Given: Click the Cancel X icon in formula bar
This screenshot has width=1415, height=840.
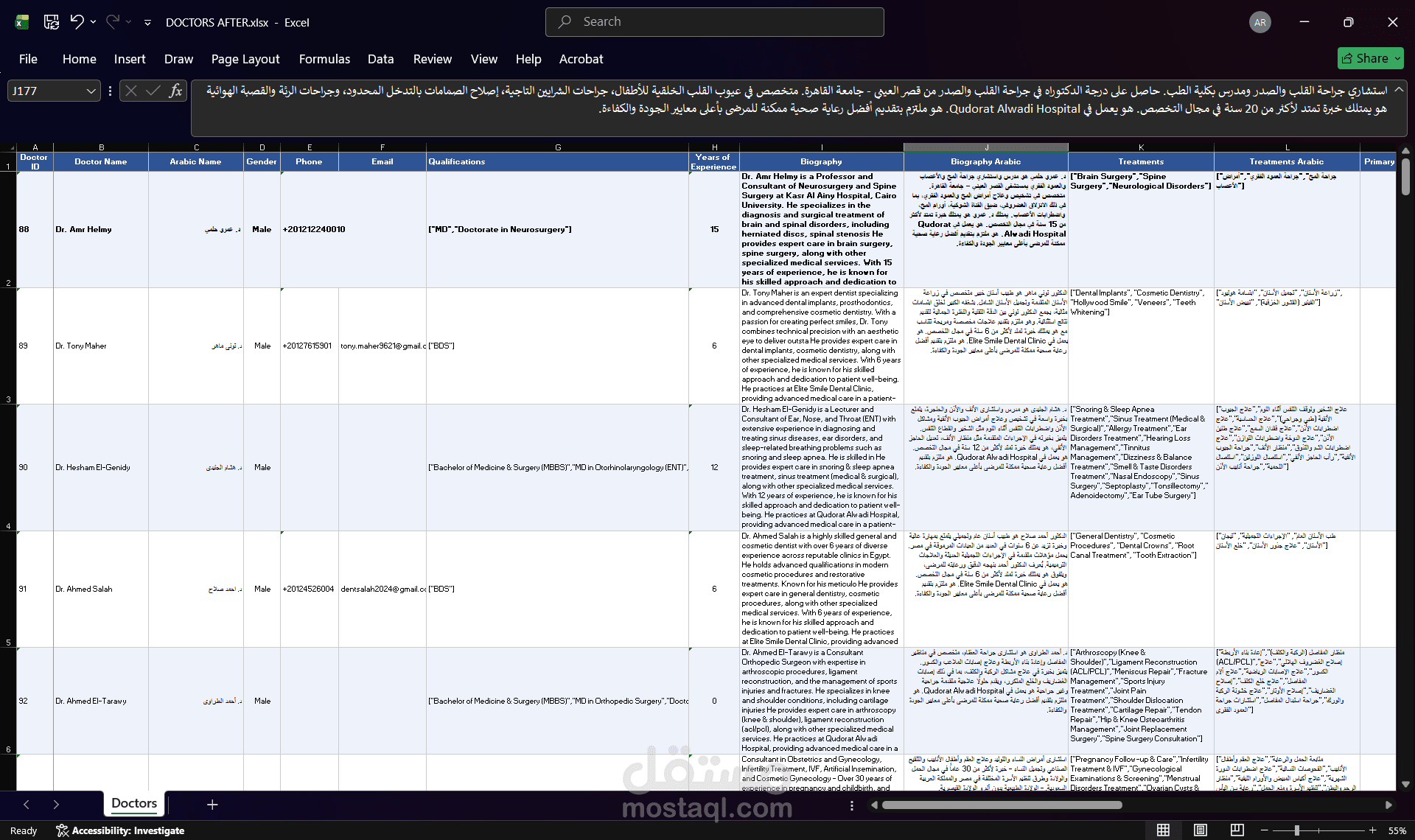Looking at the screenshot, I should pos(131,91).
